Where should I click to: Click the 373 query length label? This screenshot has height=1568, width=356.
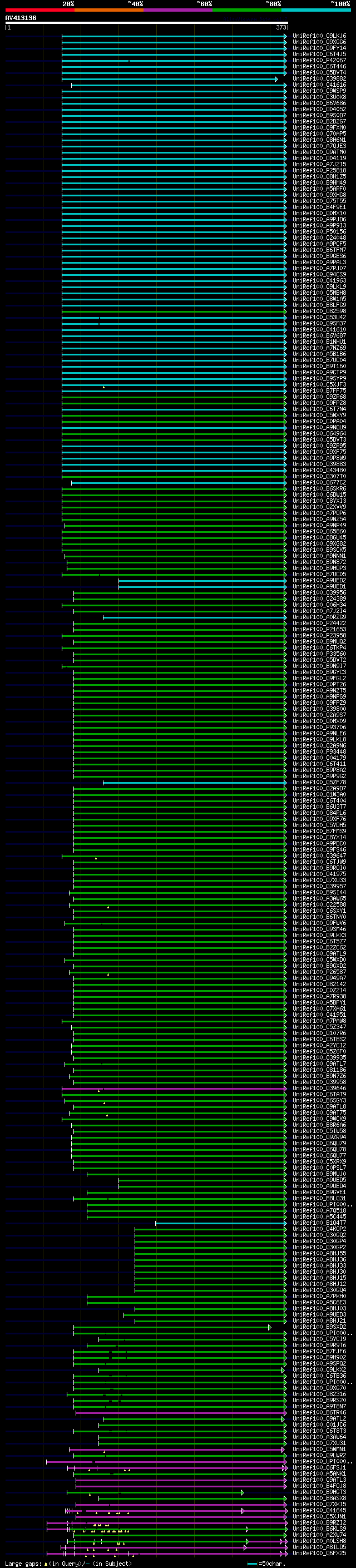(280, 27)
